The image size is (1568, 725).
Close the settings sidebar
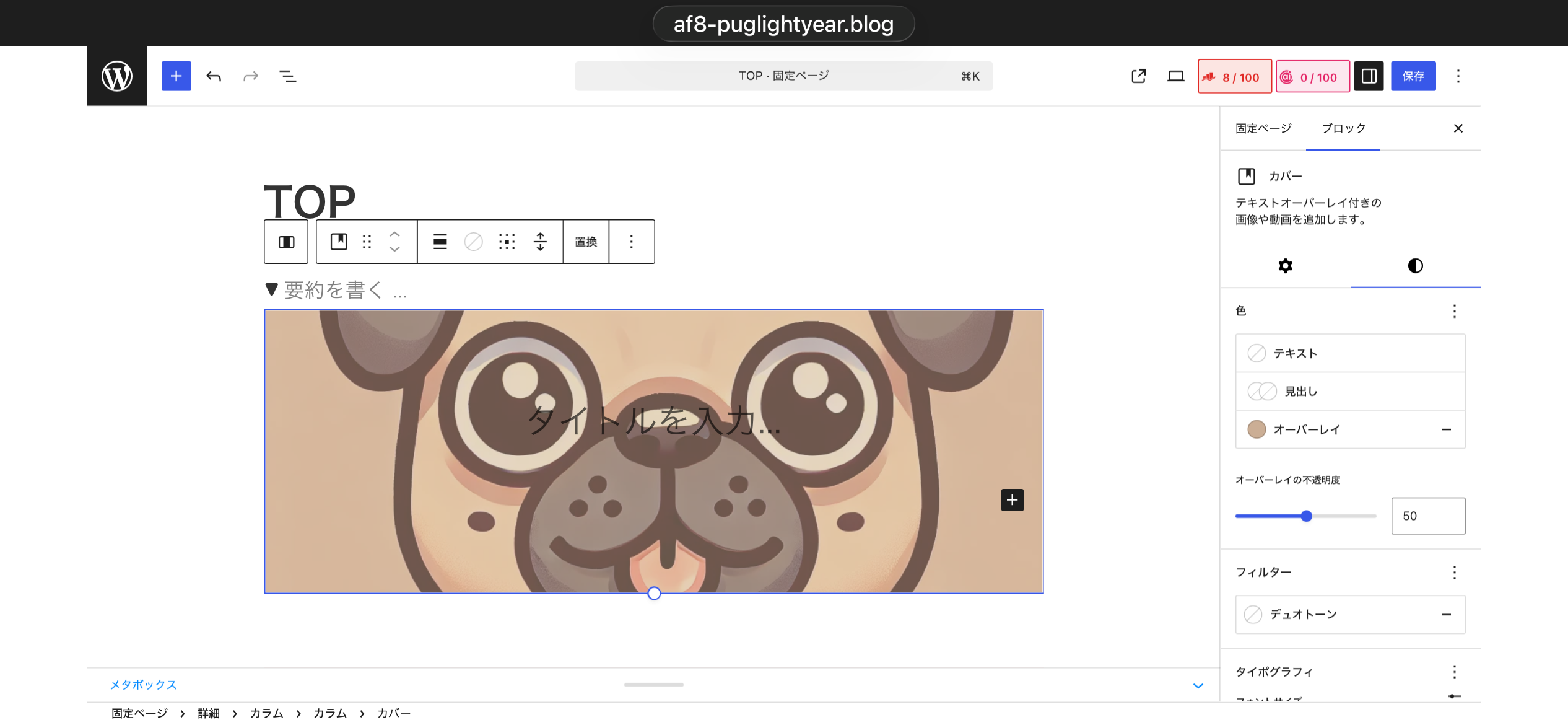click(1458, 128)
